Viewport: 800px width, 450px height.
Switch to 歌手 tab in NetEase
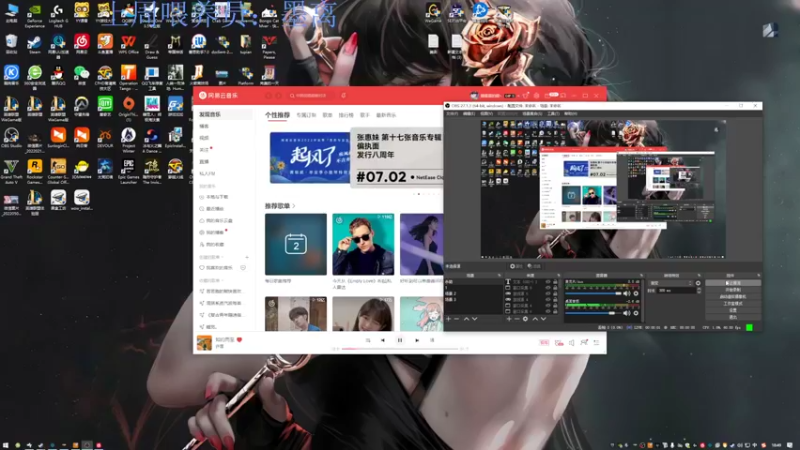(x=364, y=115)
